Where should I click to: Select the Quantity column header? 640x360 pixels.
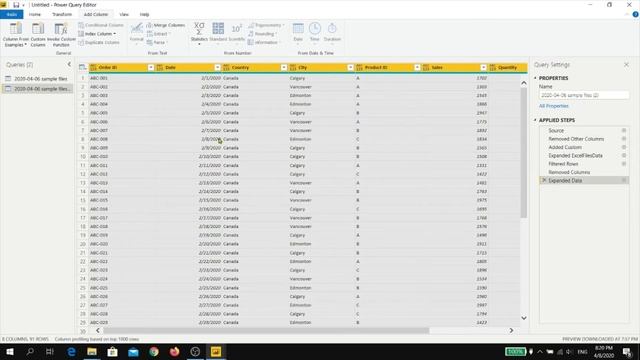(508, 67)
